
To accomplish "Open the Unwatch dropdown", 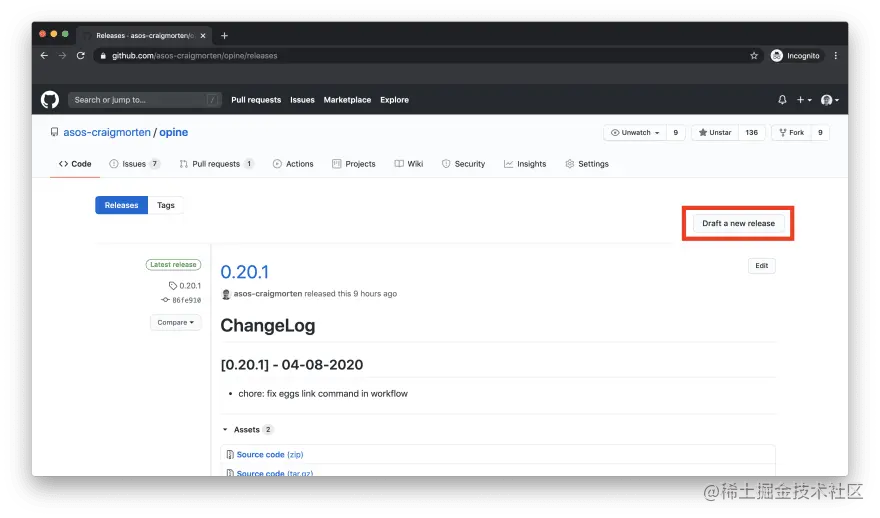I will (635, 132).
